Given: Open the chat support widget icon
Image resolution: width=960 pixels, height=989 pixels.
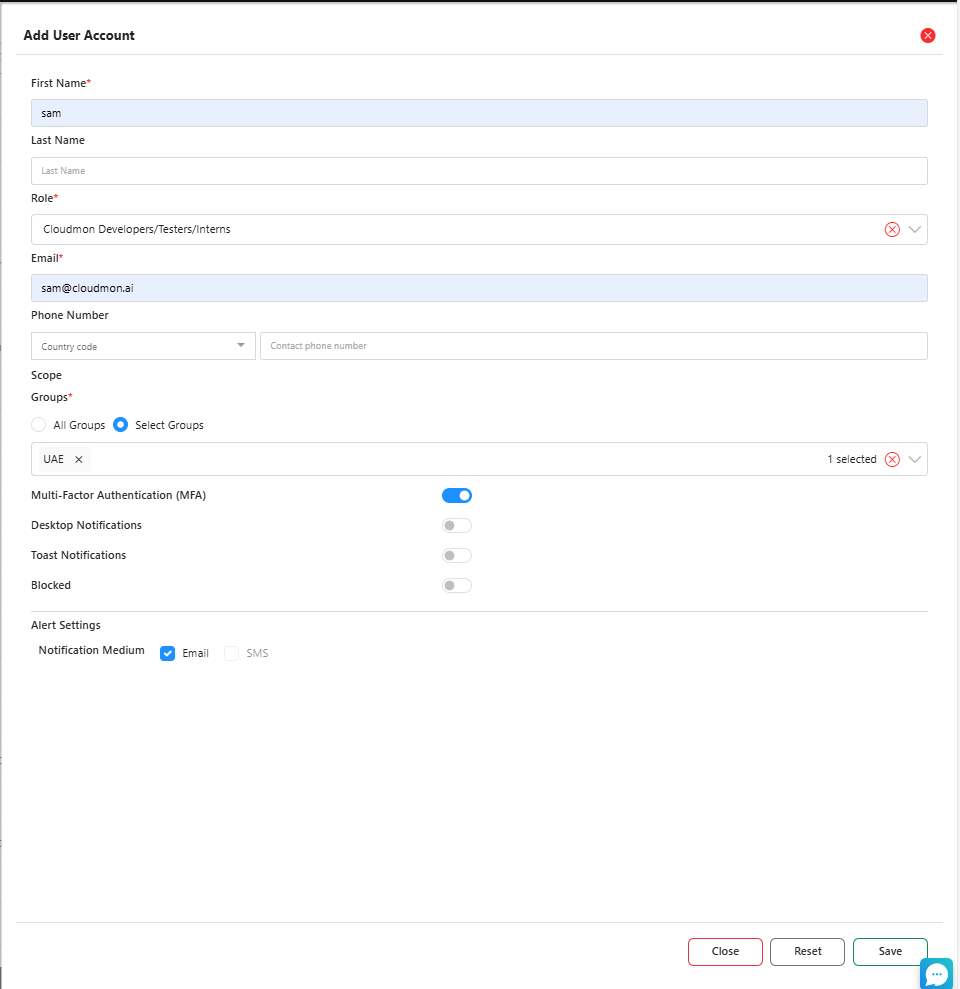Looking at the screenshot, I should click(936, 973).
